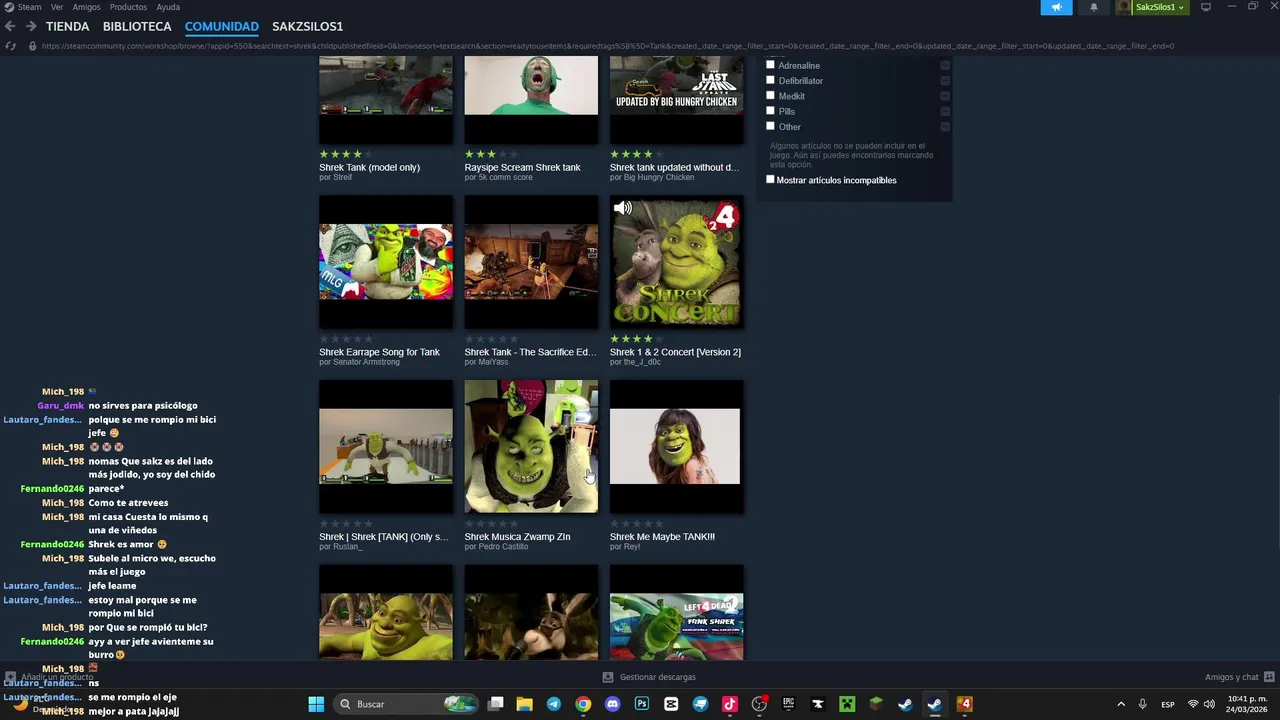The width and height of the screenshot is (1280, 720).
Task: Check the Defibrillator filter checkbox
Action: (770, 80)
